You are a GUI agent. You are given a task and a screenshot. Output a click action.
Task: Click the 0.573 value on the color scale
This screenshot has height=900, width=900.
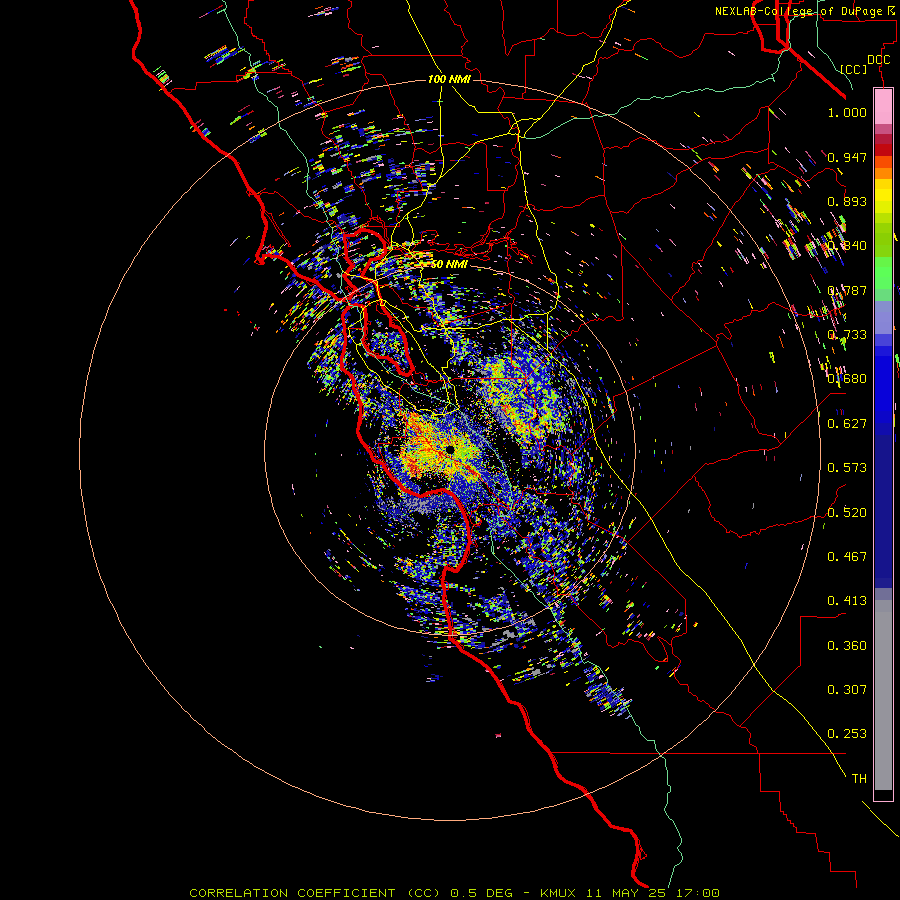coord(847,468)
